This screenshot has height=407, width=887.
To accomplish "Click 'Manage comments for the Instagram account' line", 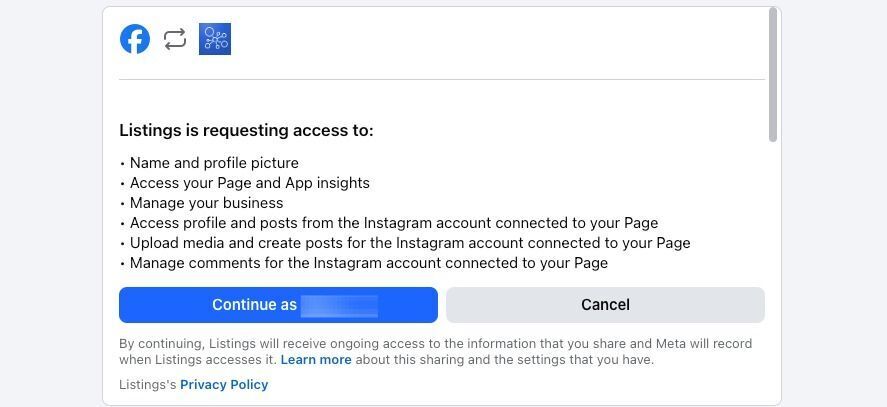I will (364, 263).
